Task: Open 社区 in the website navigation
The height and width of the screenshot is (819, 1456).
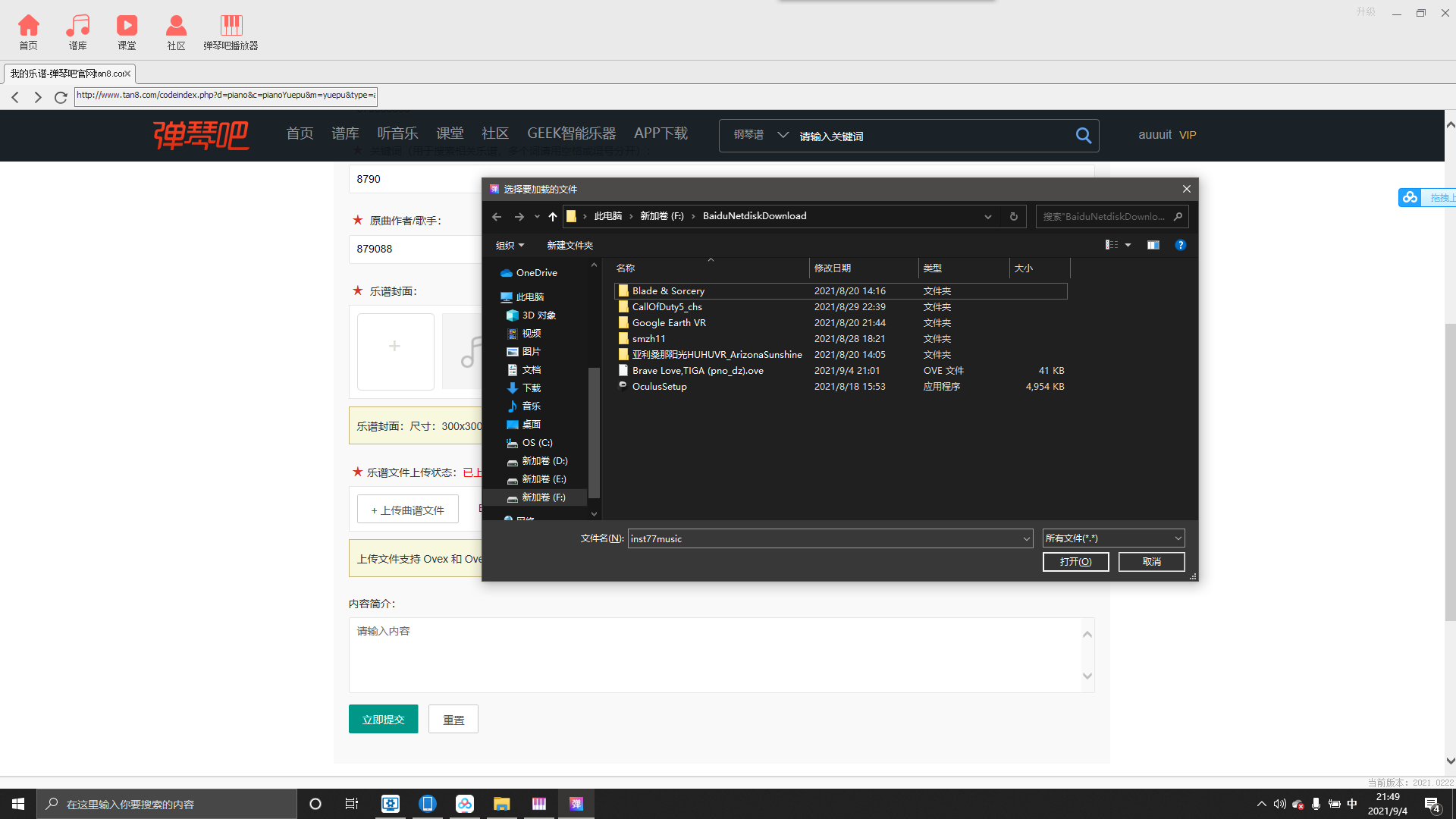Action: (x=495, y=133)
